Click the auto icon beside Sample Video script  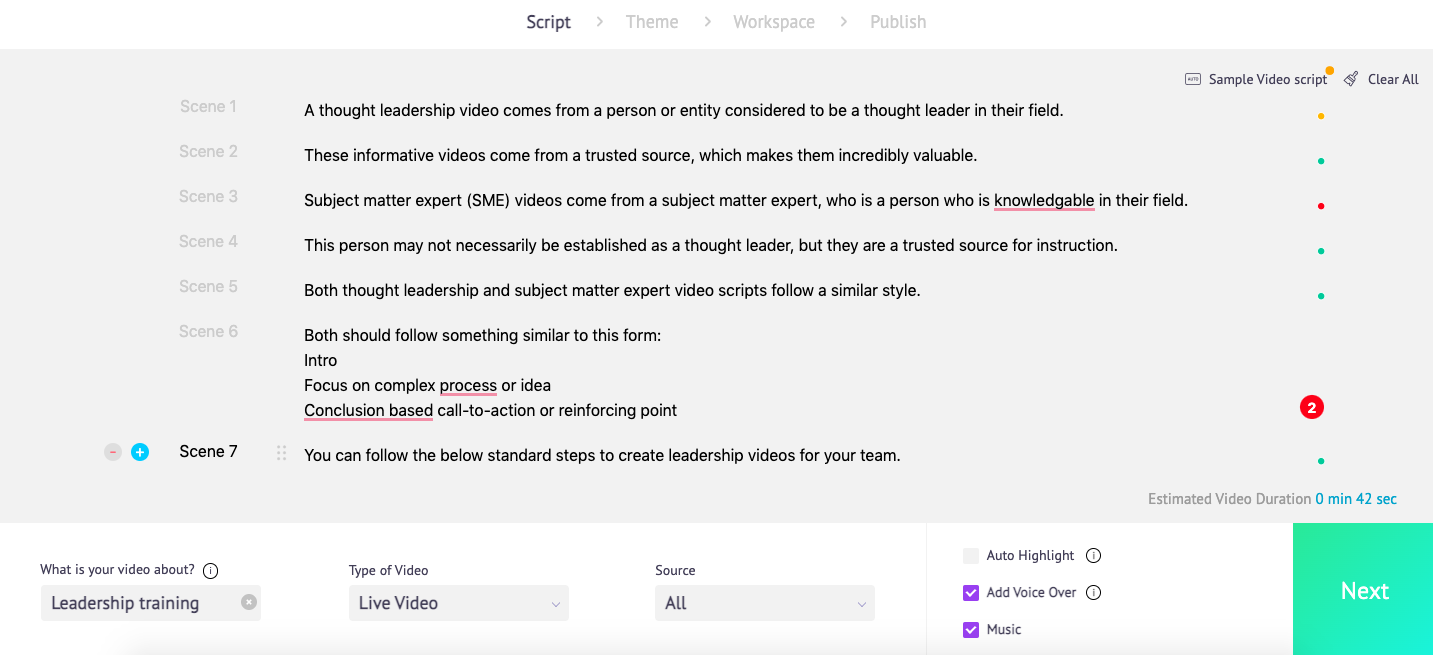[1193, 78]
